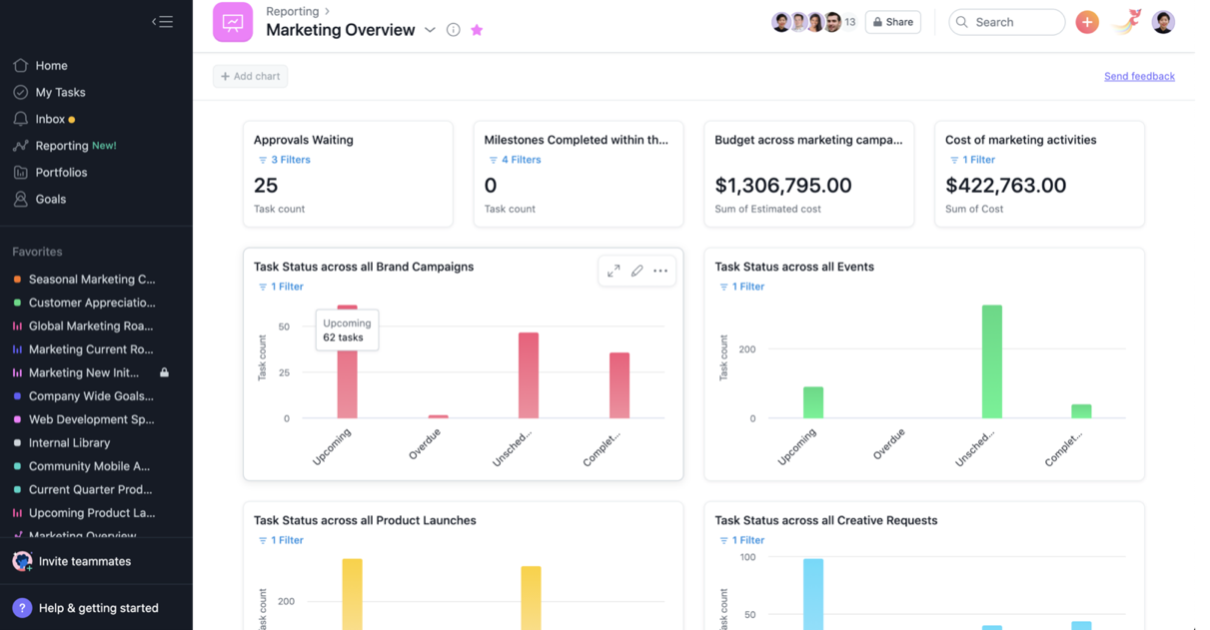The image size is (1210, 630).
Task: Open Help & getting started
Action: pyautogui.click(x=99, y=608)
